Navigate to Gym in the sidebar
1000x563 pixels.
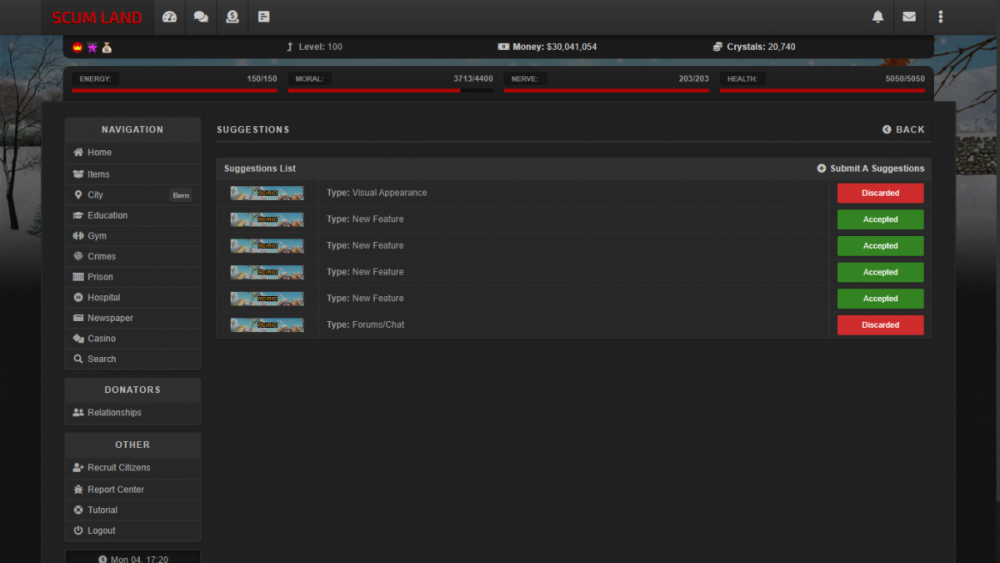96,236
